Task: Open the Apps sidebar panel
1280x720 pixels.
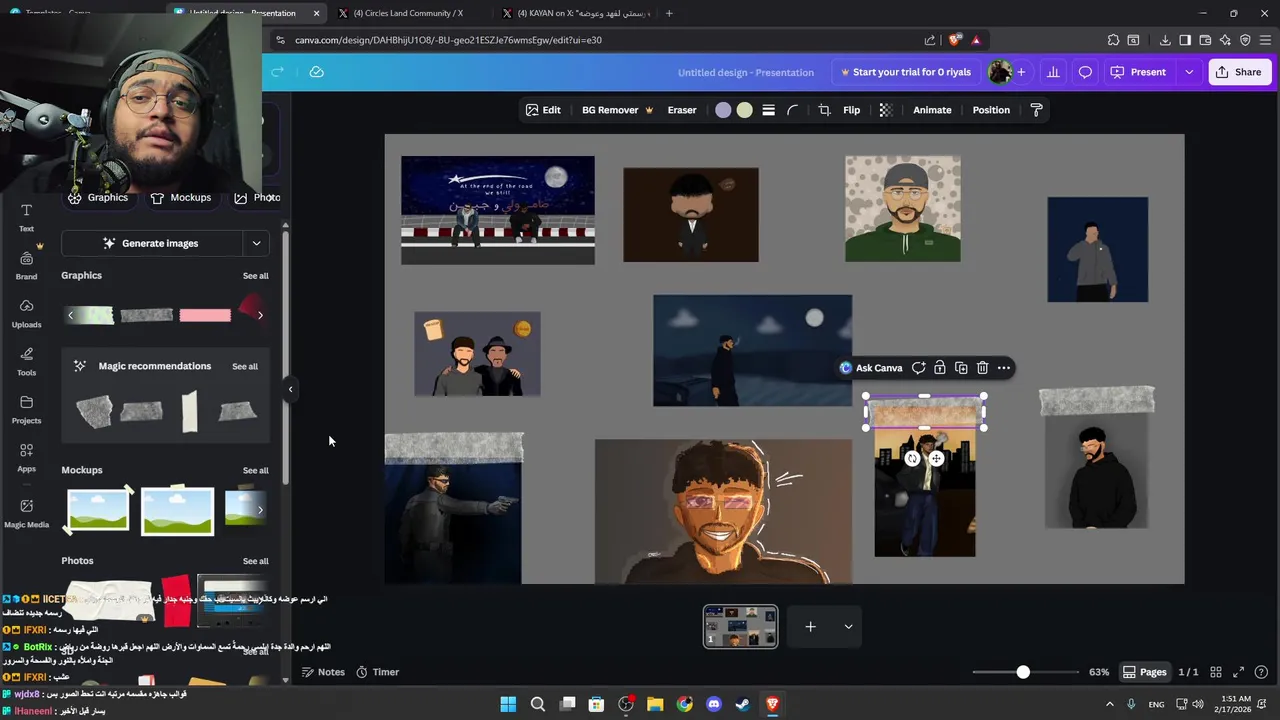Action: pos(26,457)
